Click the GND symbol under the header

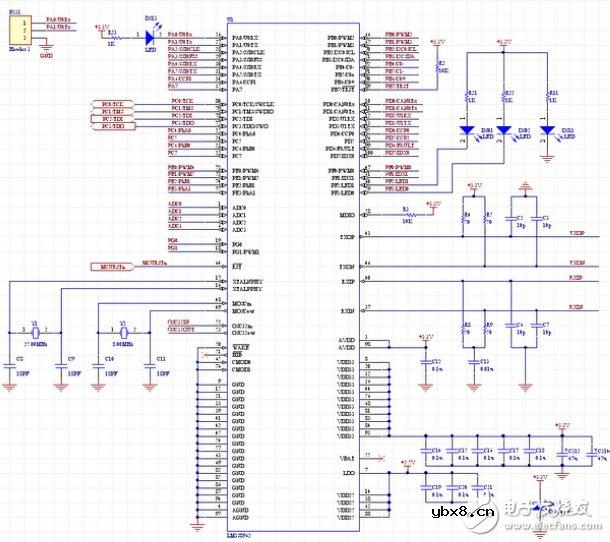pyautogui.click(x=45, y=49)
